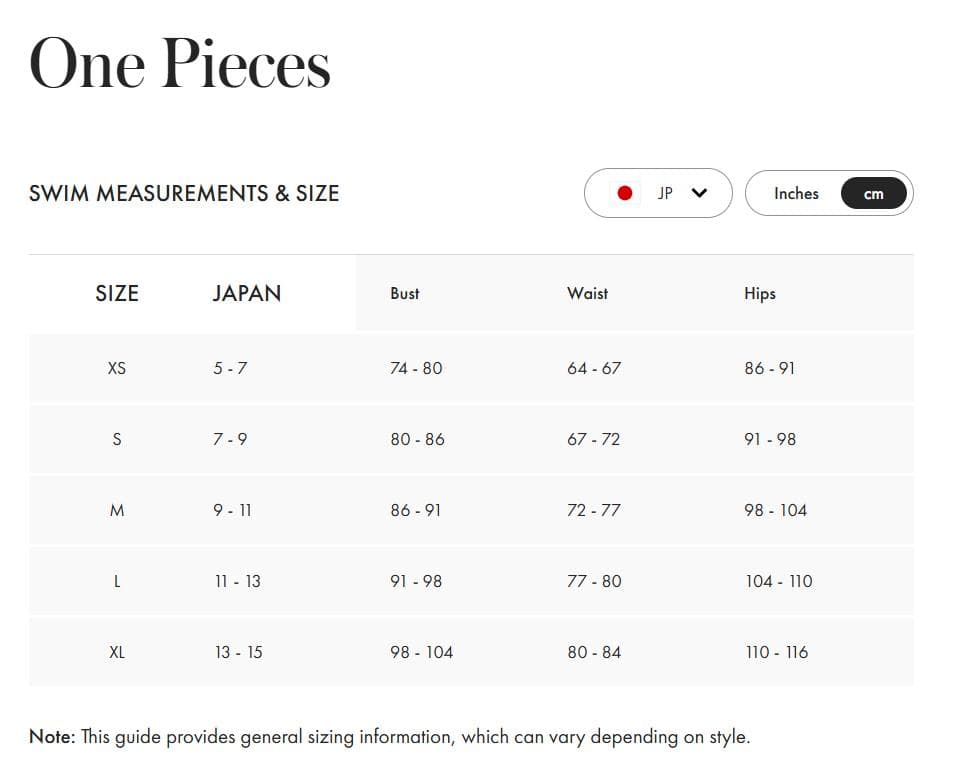Image resolution: width=975 pixels, height=782 pixels.
Task: Select the Hips column header
Action: [760, 294]
